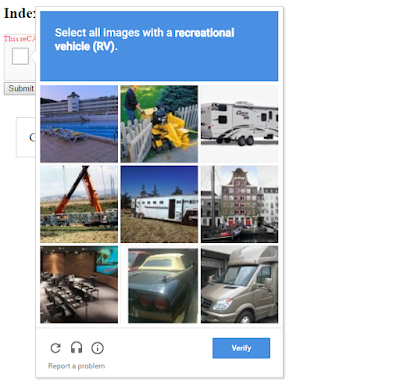Select the tan motorhome van image
This screenshot has height=387, width=400.
tap(239, 285)
